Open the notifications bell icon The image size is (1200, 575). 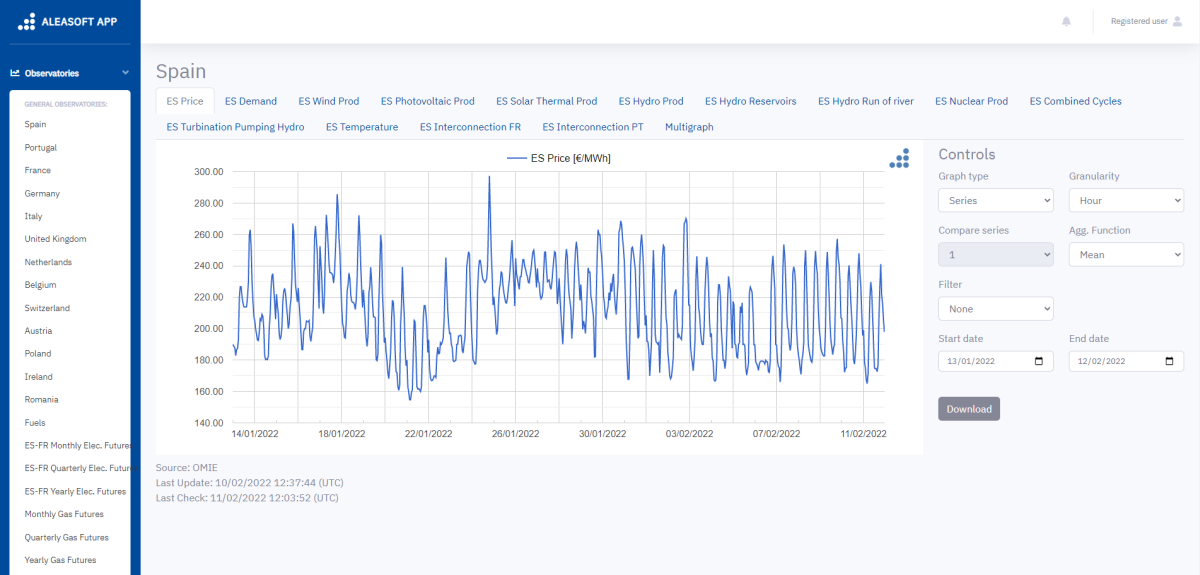[x=1066, y=21]
